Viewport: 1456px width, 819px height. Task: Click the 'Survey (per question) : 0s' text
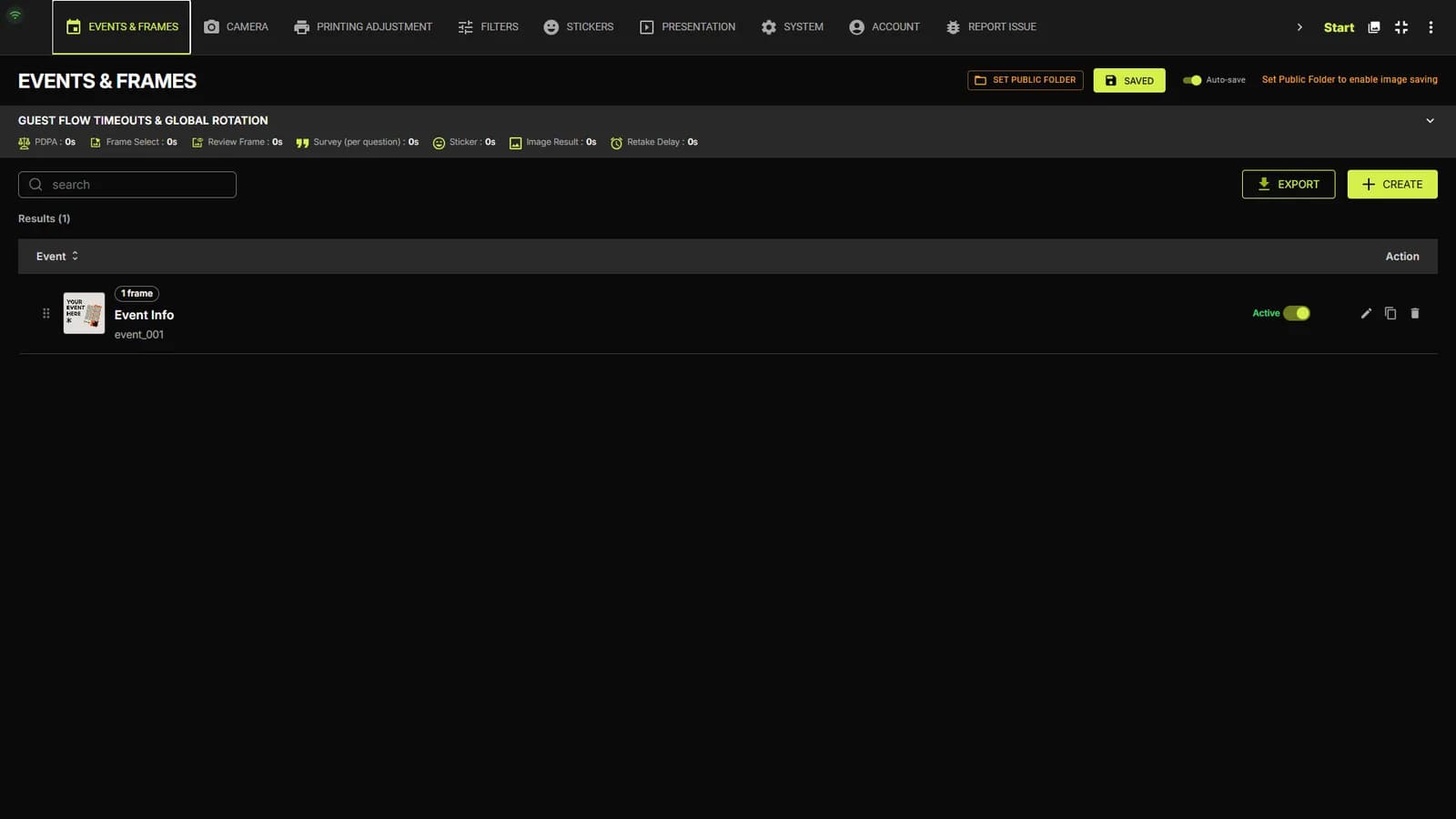click(x=366, y=142)
